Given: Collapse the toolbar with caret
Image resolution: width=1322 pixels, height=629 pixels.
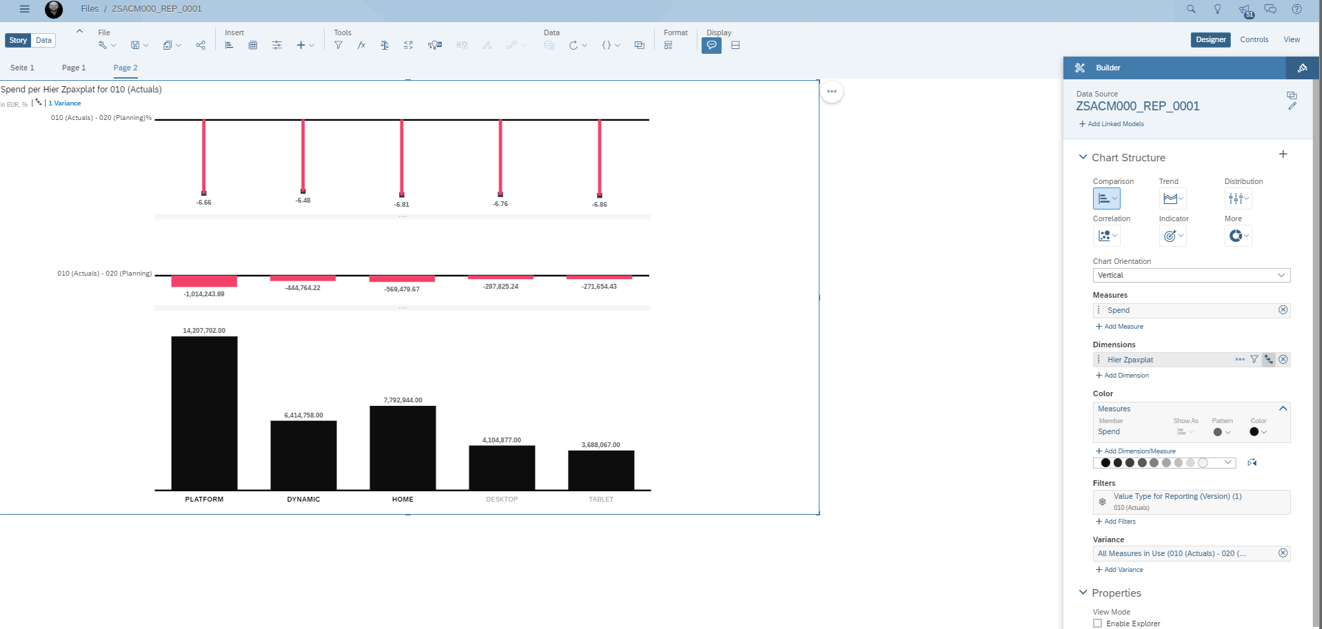Looking at the screenshot, I should (x=80, y=32).
